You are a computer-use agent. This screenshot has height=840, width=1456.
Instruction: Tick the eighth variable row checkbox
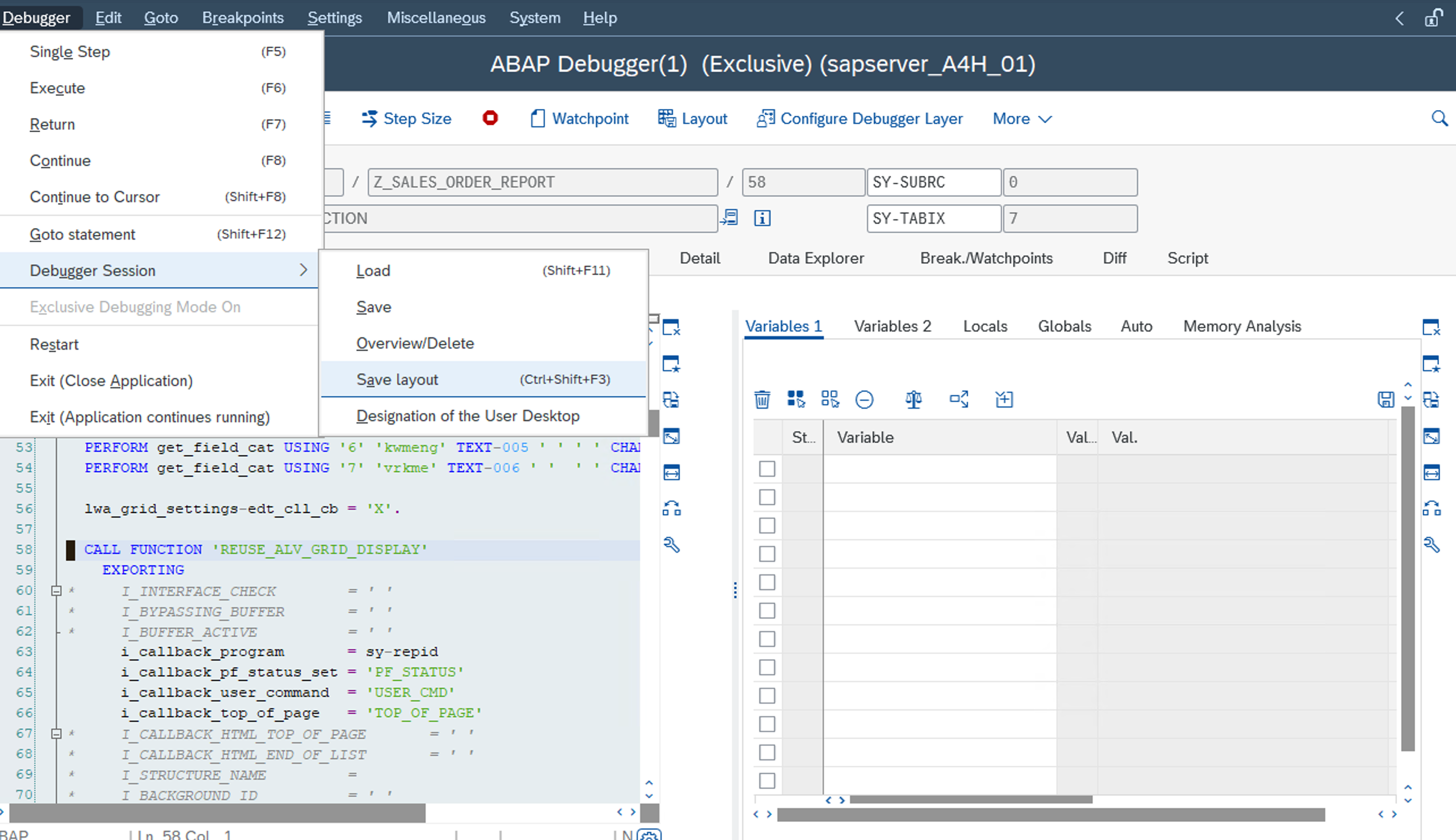click(767, 667)
